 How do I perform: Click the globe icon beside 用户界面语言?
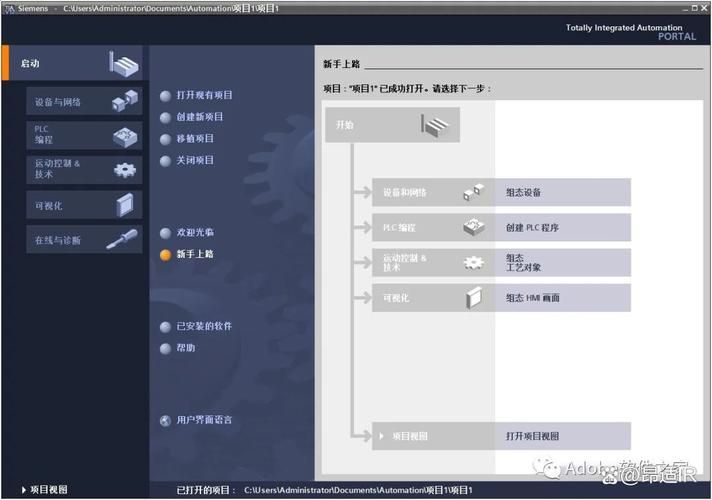pyautogui.click(x=165, y=421)
